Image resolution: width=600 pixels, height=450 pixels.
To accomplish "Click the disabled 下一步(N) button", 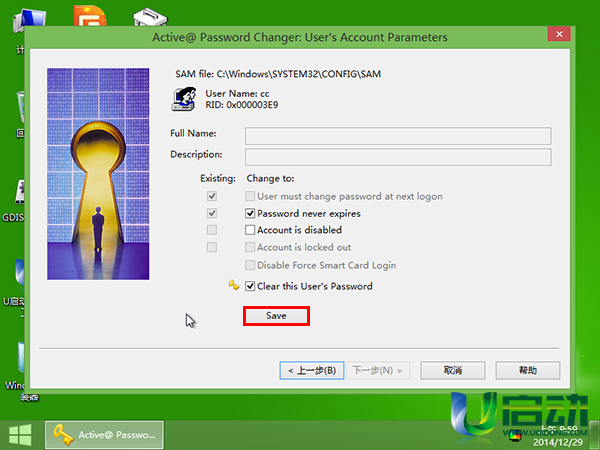I will [378, 370].
